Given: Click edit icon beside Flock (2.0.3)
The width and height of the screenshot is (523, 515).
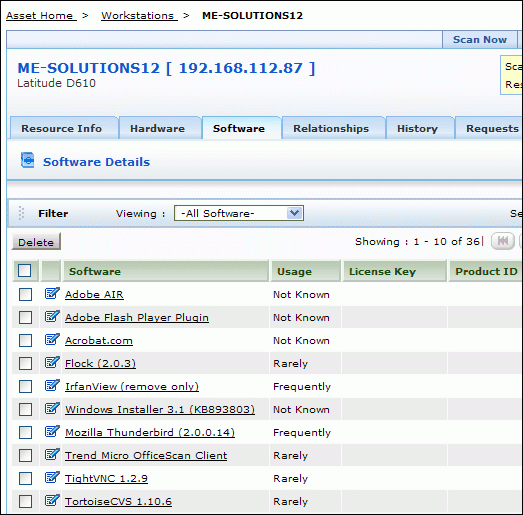Looking at the screenshot, I should (x=52, y=363).
